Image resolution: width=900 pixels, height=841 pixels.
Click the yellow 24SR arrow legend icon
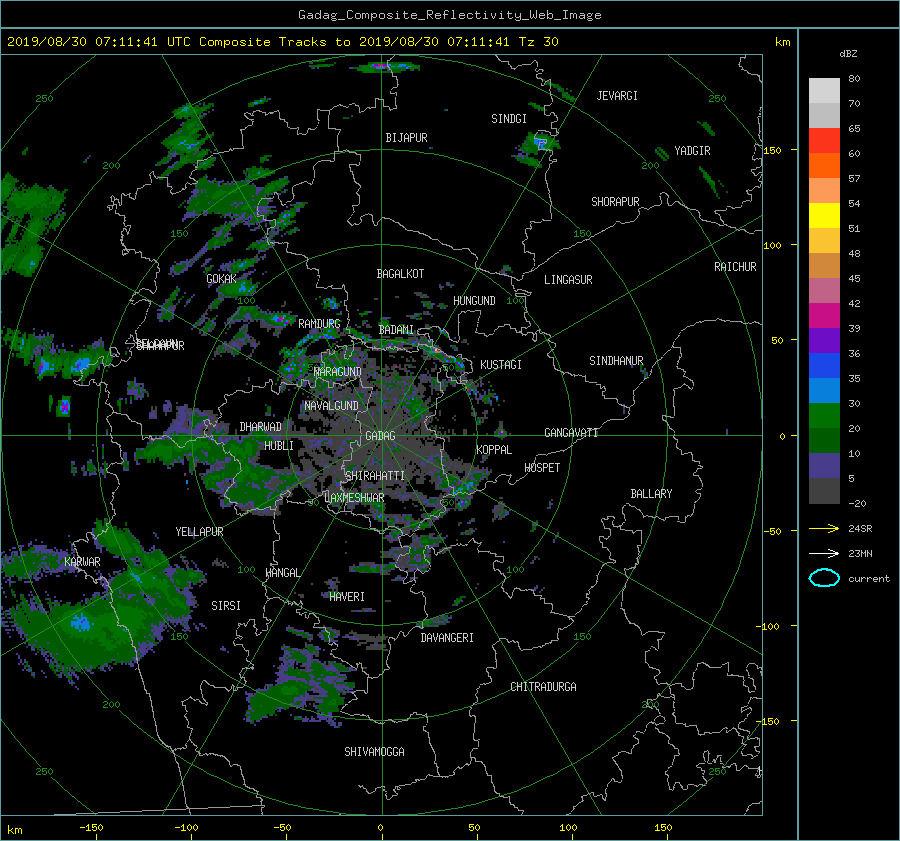(824, 528)
